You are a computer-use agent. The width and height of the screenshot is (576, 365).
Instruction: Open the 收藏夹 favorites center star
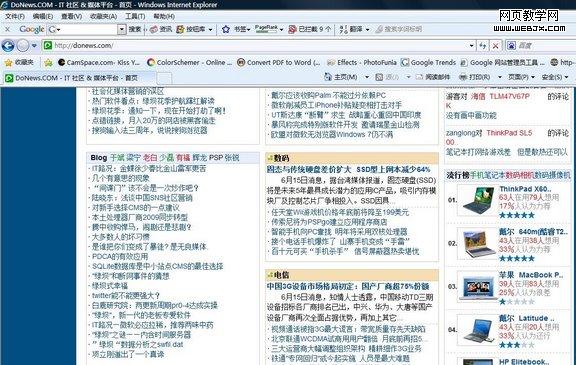[x=8, y=62]
